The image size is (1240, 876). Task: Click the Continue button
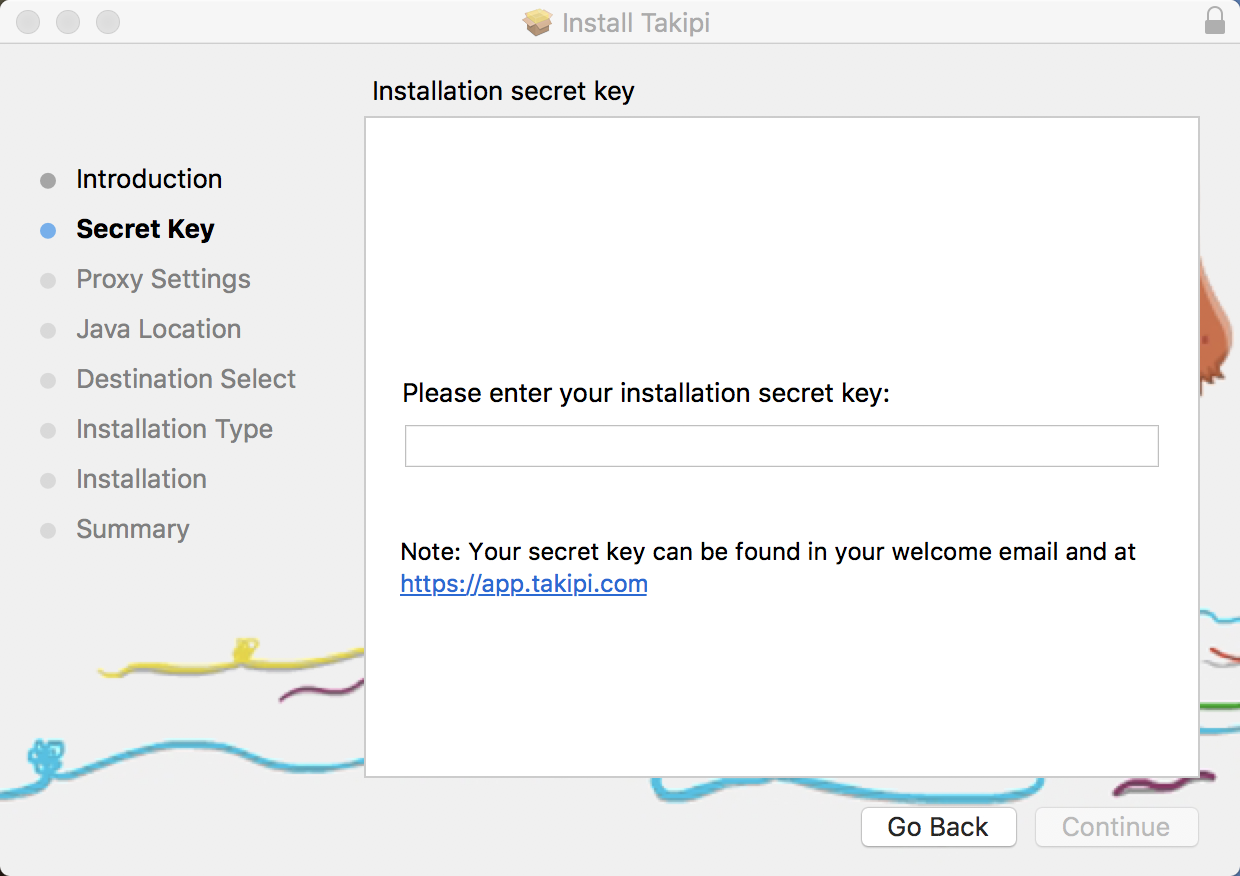pos(1115,827)
